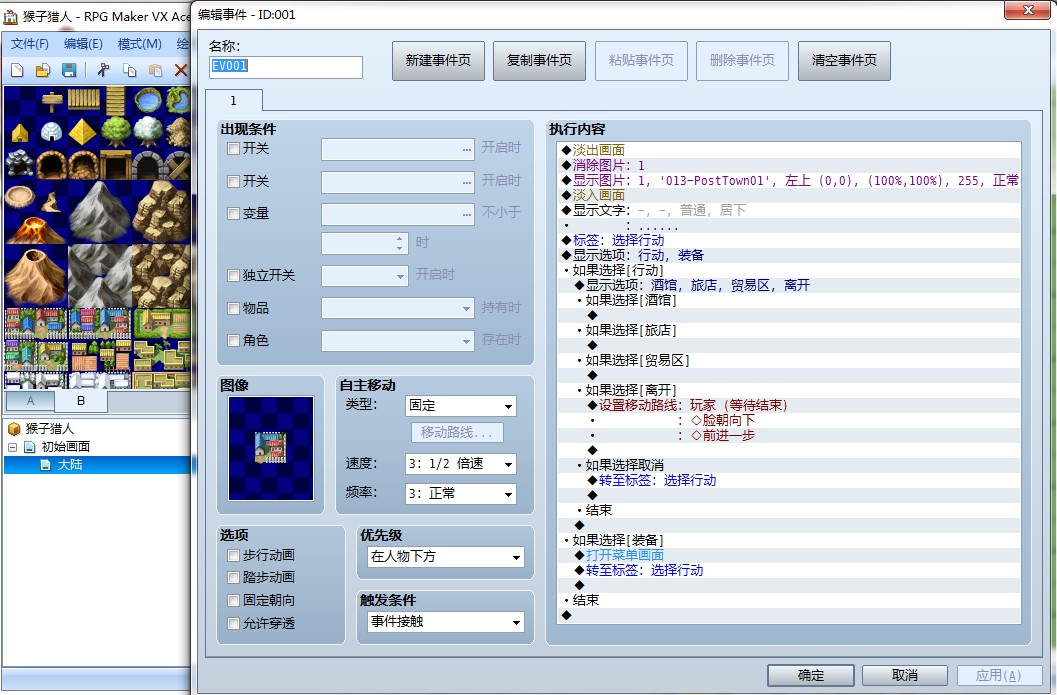Click the 复制事件页 button
Viewport: 1057px width, 695px height.
point(539,61)
